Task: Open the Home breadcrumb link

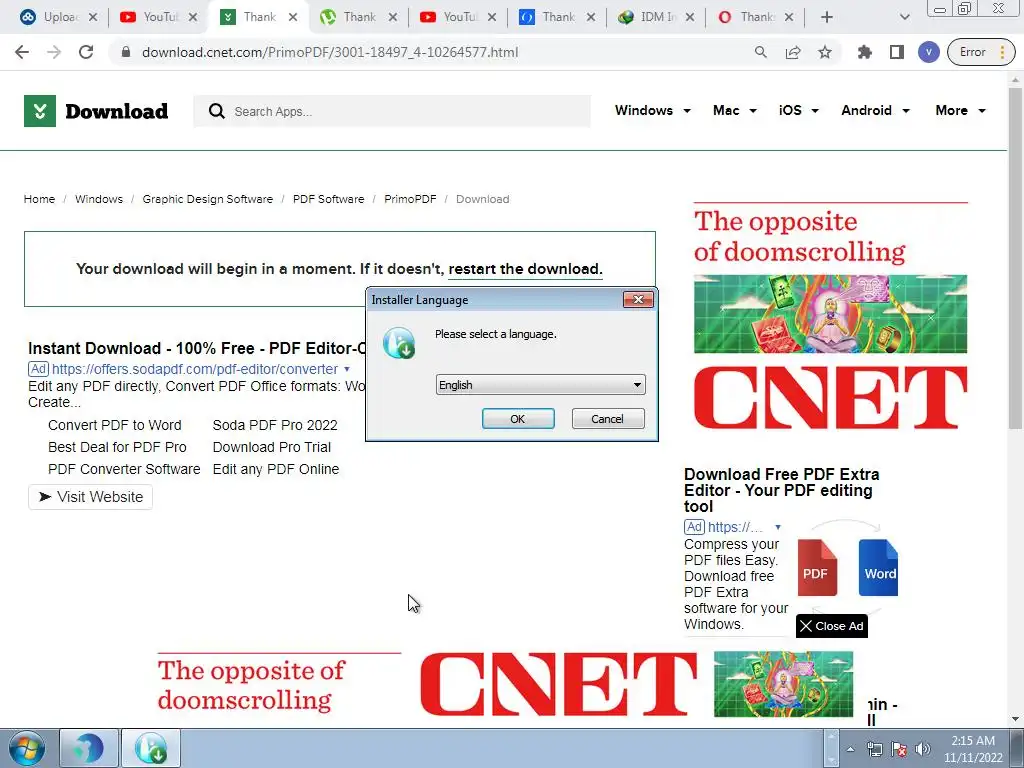Action: 39,199
